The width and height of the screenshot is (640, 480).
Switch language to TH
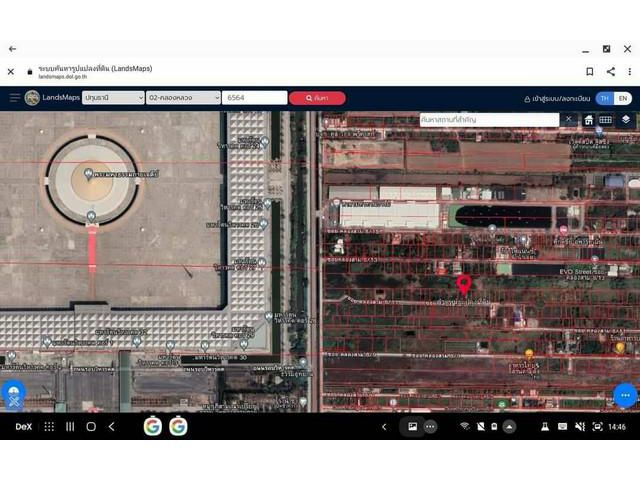pyautogui.click(x=604, y=98)
